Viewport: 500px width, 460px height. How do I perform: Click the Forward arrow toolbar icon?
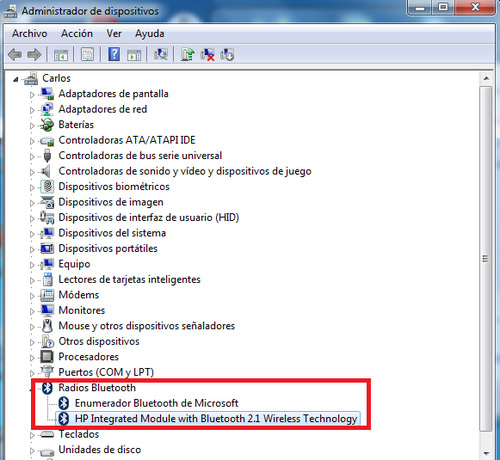[34, 54]
